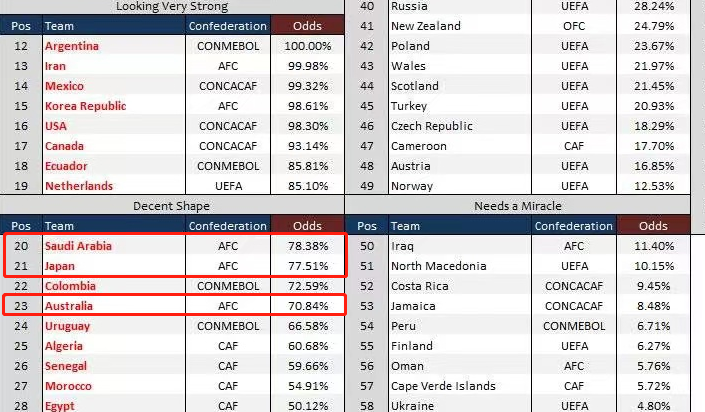Click the 'Czech Republic' team cell
This screenshot has width=705, height=412.
tap(432, 126)
